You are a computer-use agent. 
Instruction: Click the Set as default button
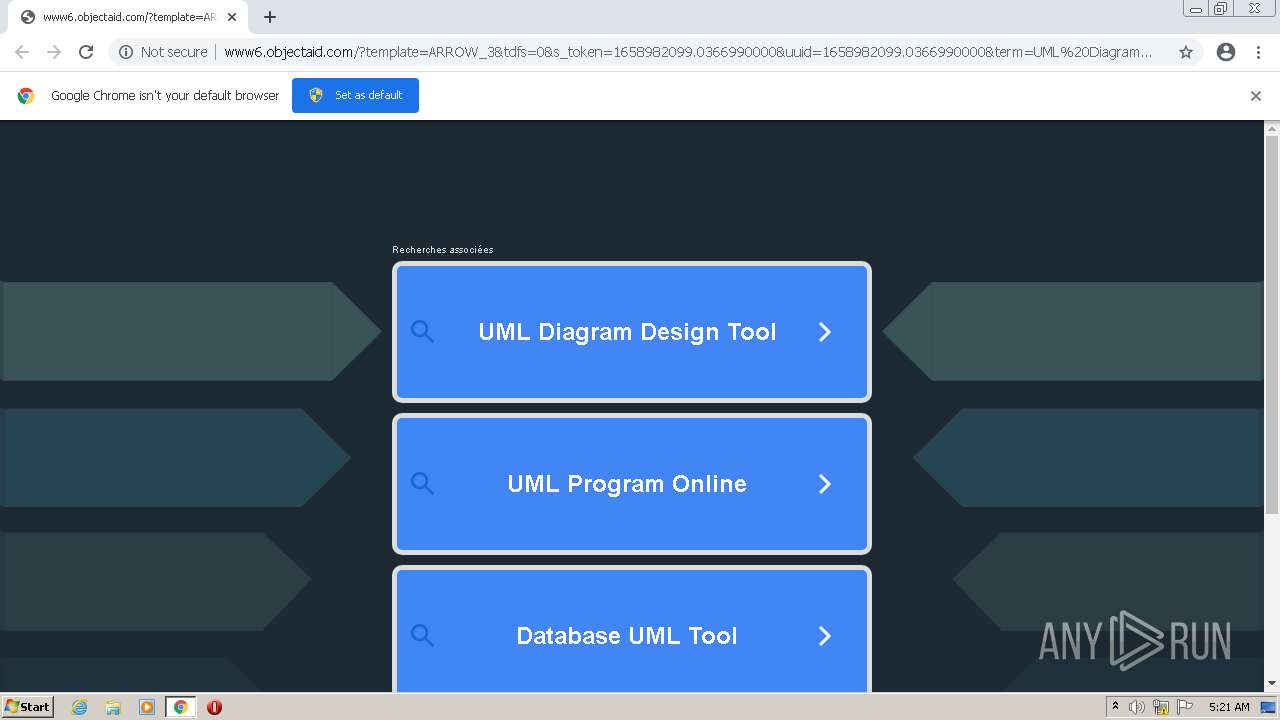(x=355, y=95)
